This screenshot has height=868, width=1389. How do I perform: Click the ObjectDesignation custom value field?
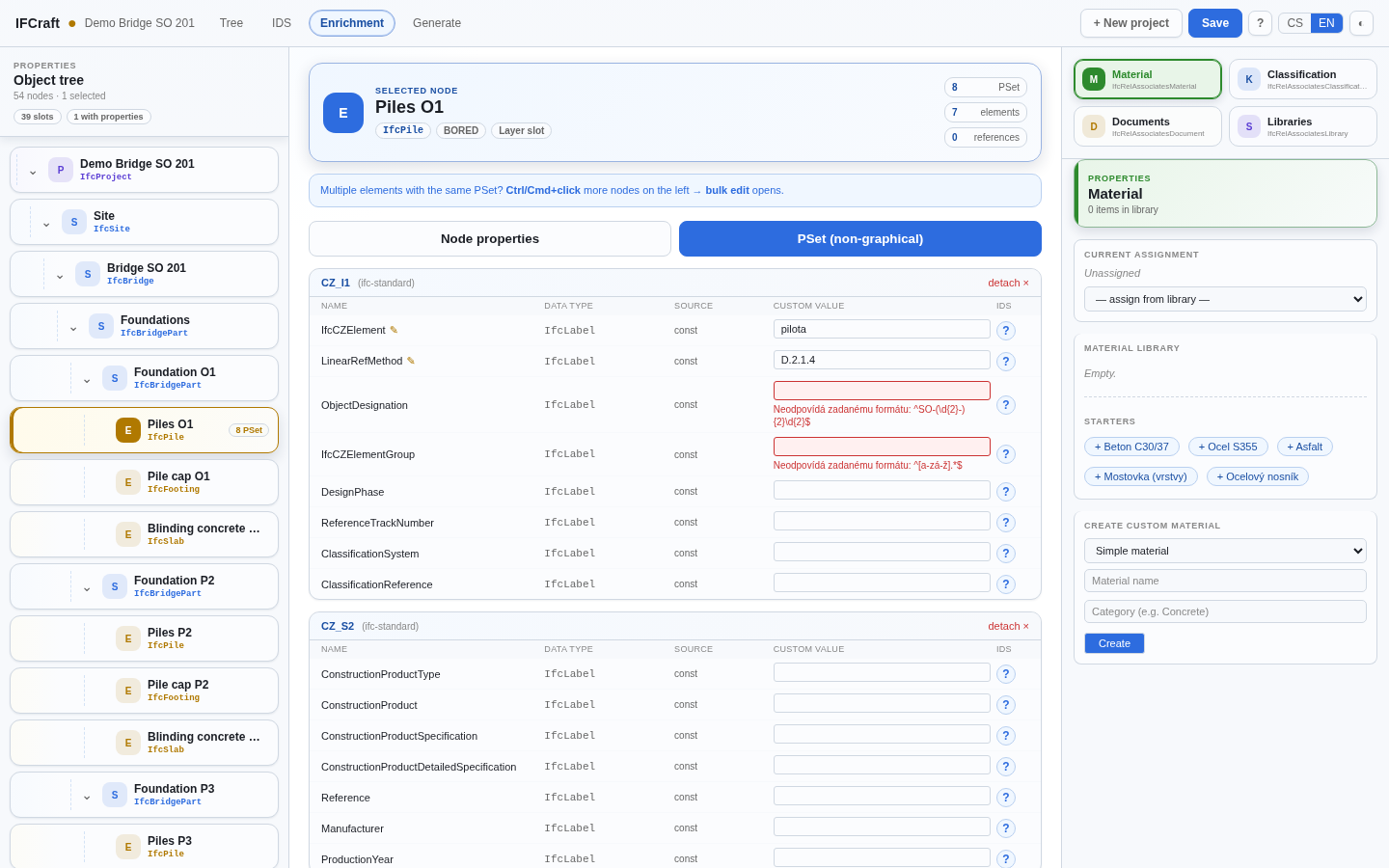tap(882, 391)
